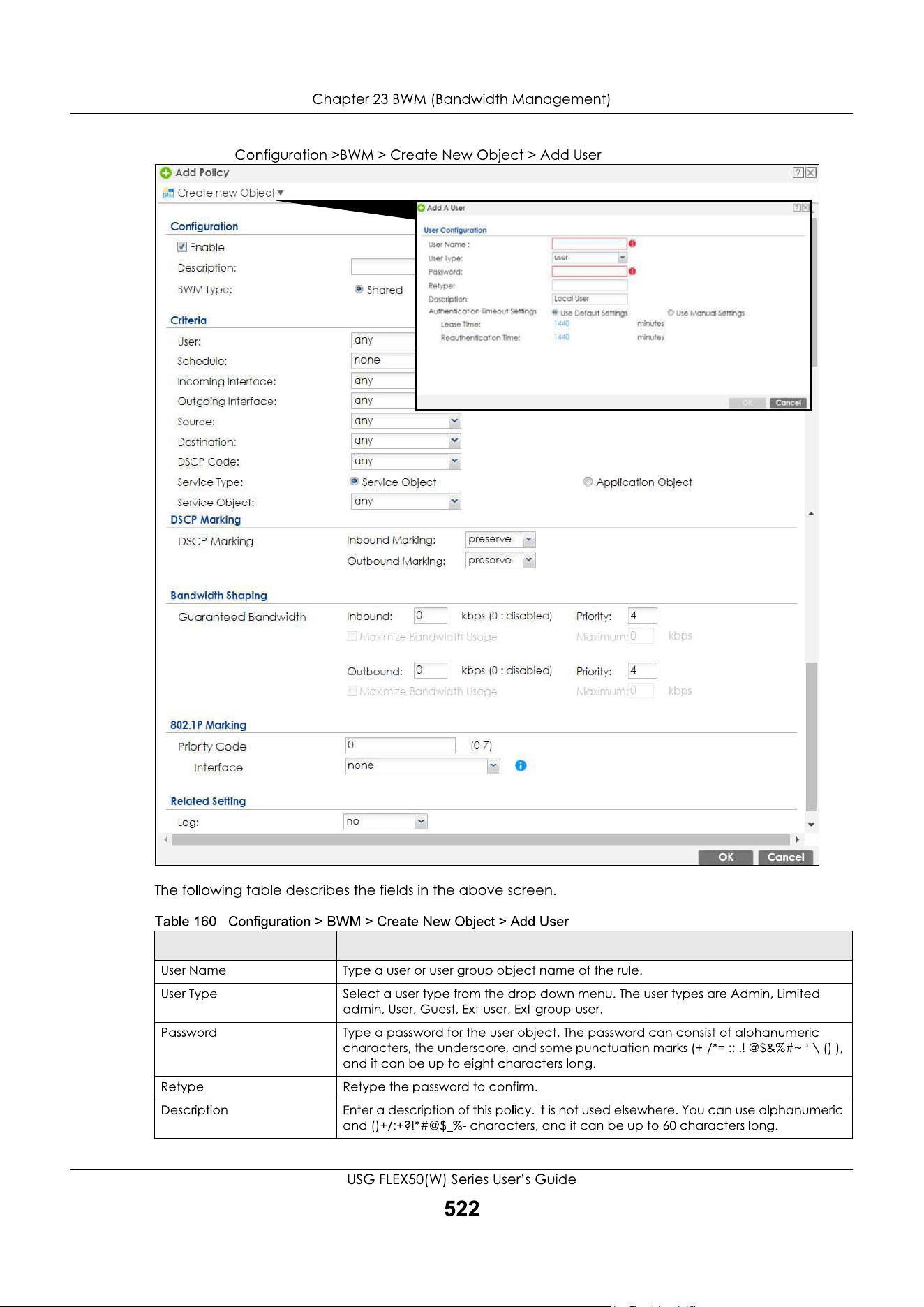
Task: Select the Application Object radio button
Action: (x=588, y=482)
